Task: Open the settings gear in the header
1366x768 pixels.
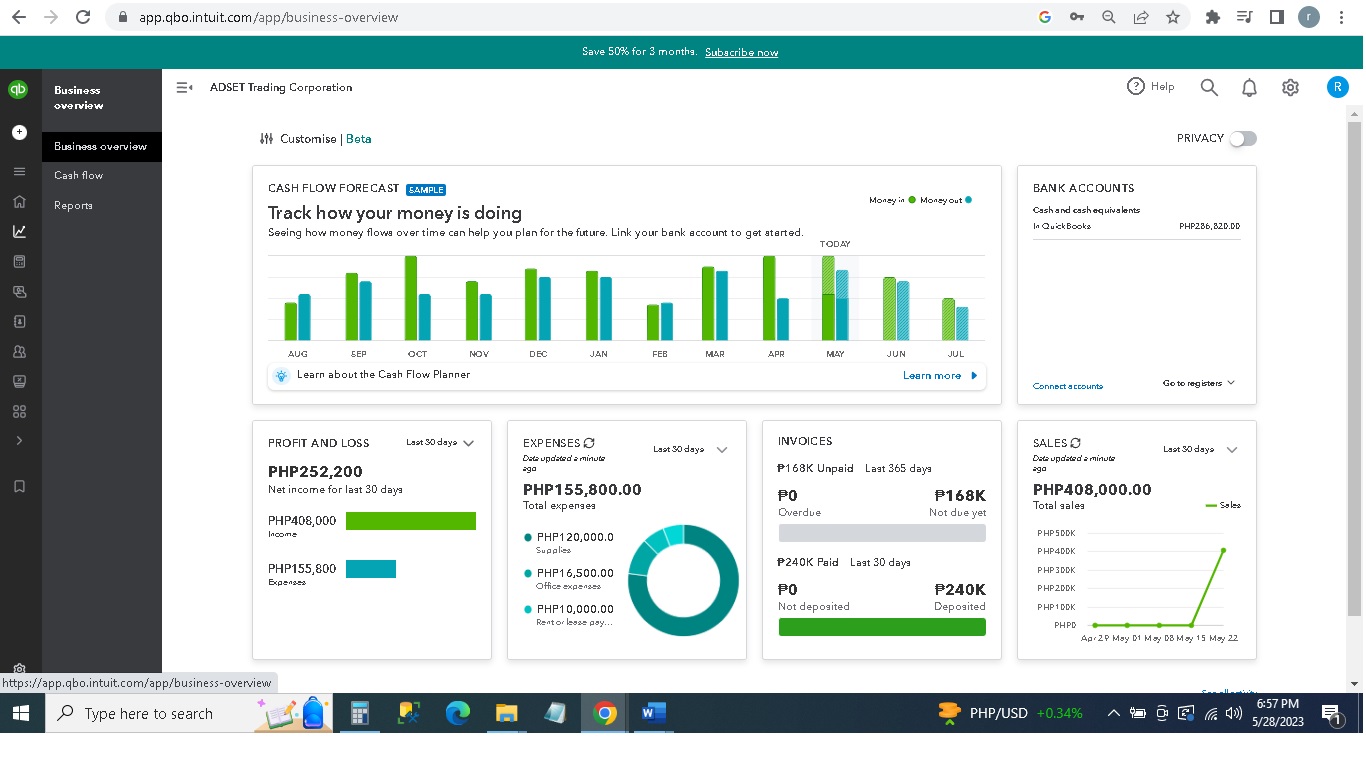Action: [x=1290, y=88]
